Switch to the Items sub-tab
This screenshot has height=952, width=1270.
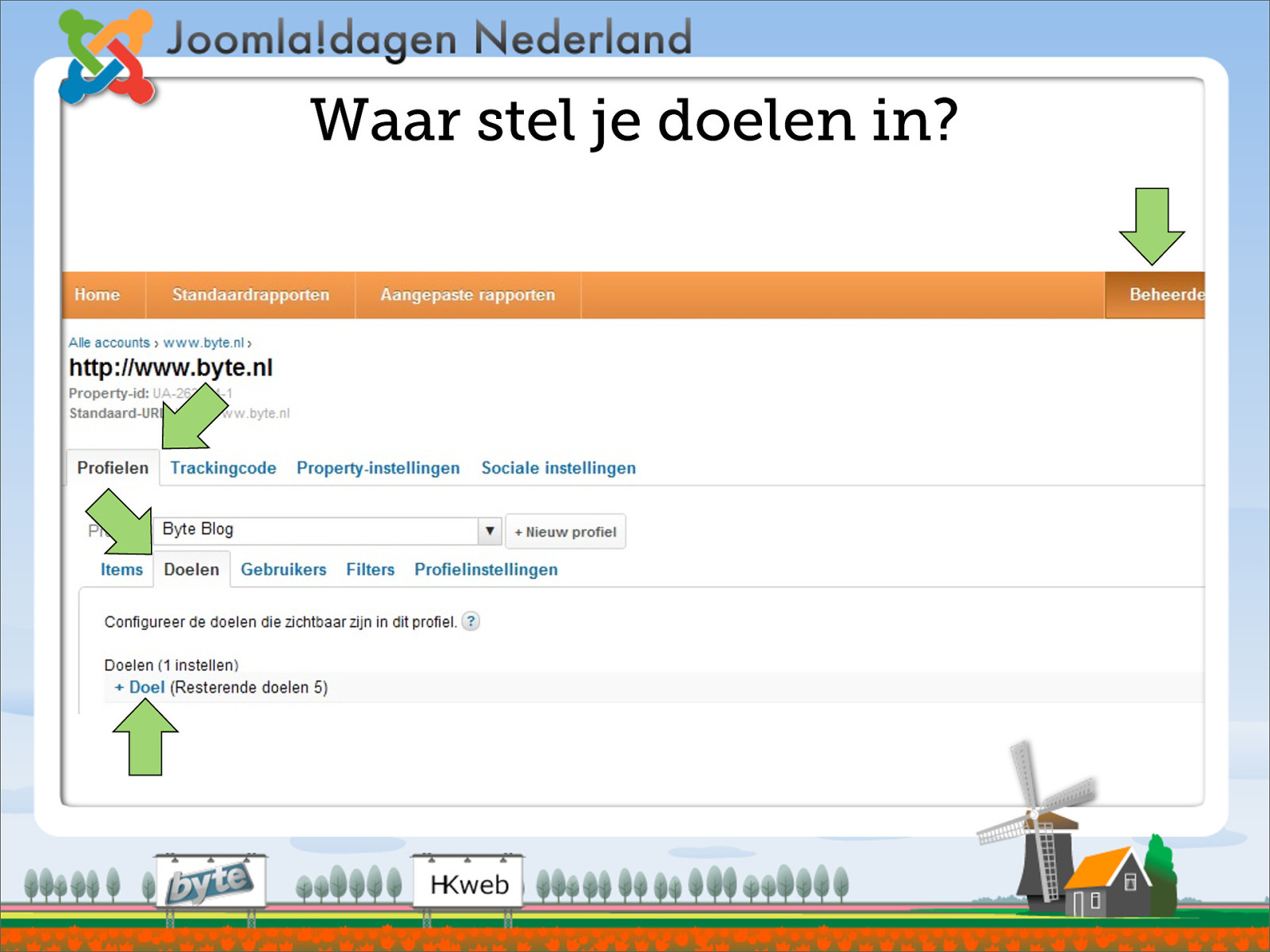[121, 570]
